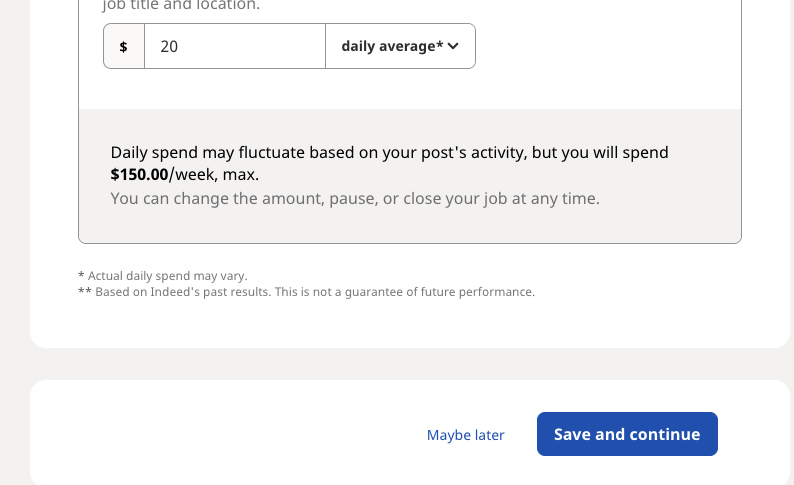Click the "/week, max." text
The image size is (794, 485).
pos(214,174)
